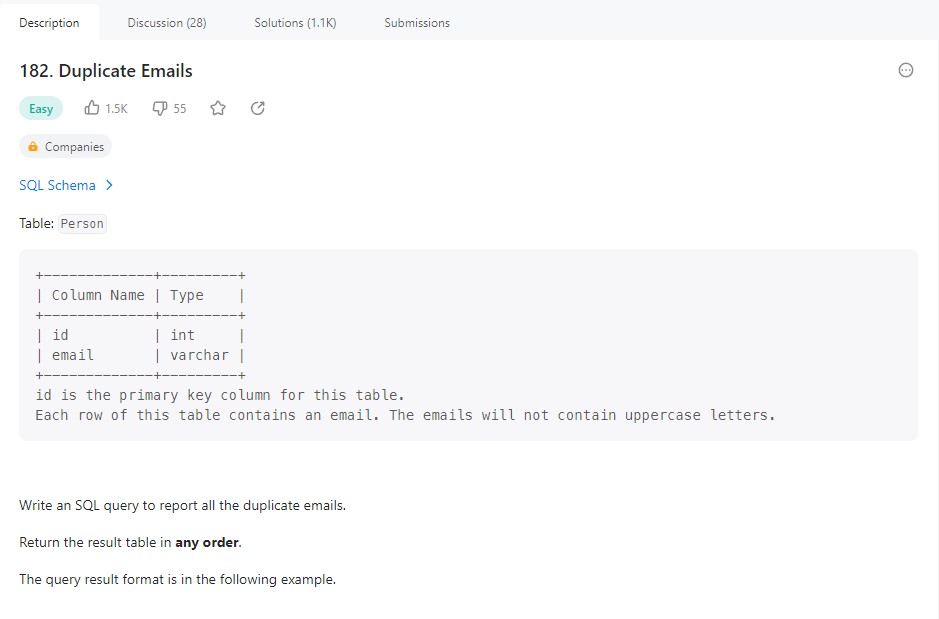
Task: Switch to the Description tab
Action: pos(49,22)
